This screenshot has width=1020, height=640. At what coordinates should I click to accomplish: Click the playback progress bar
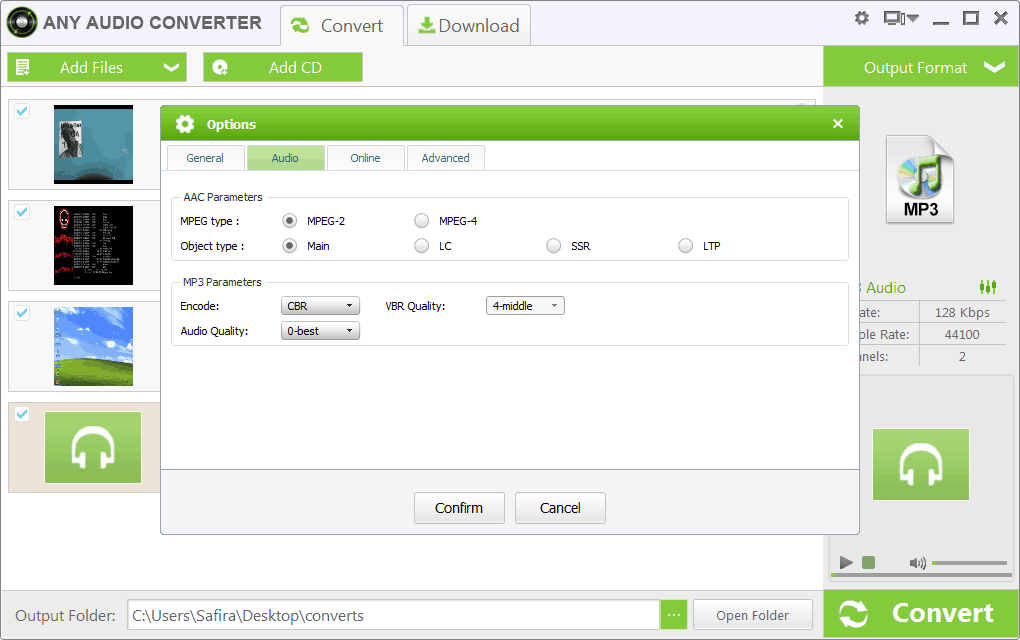[x=921, y=575]
